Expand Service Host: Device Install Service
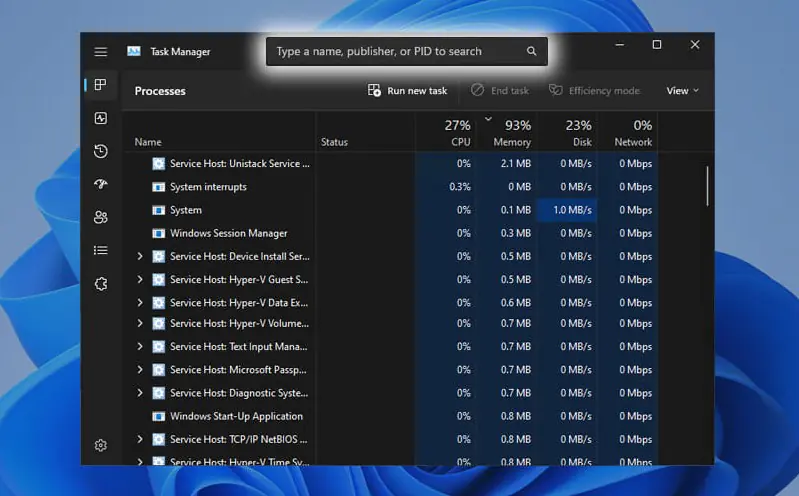Image resolution: width=799 pixels, height=496 pixels. click(140, 257)
